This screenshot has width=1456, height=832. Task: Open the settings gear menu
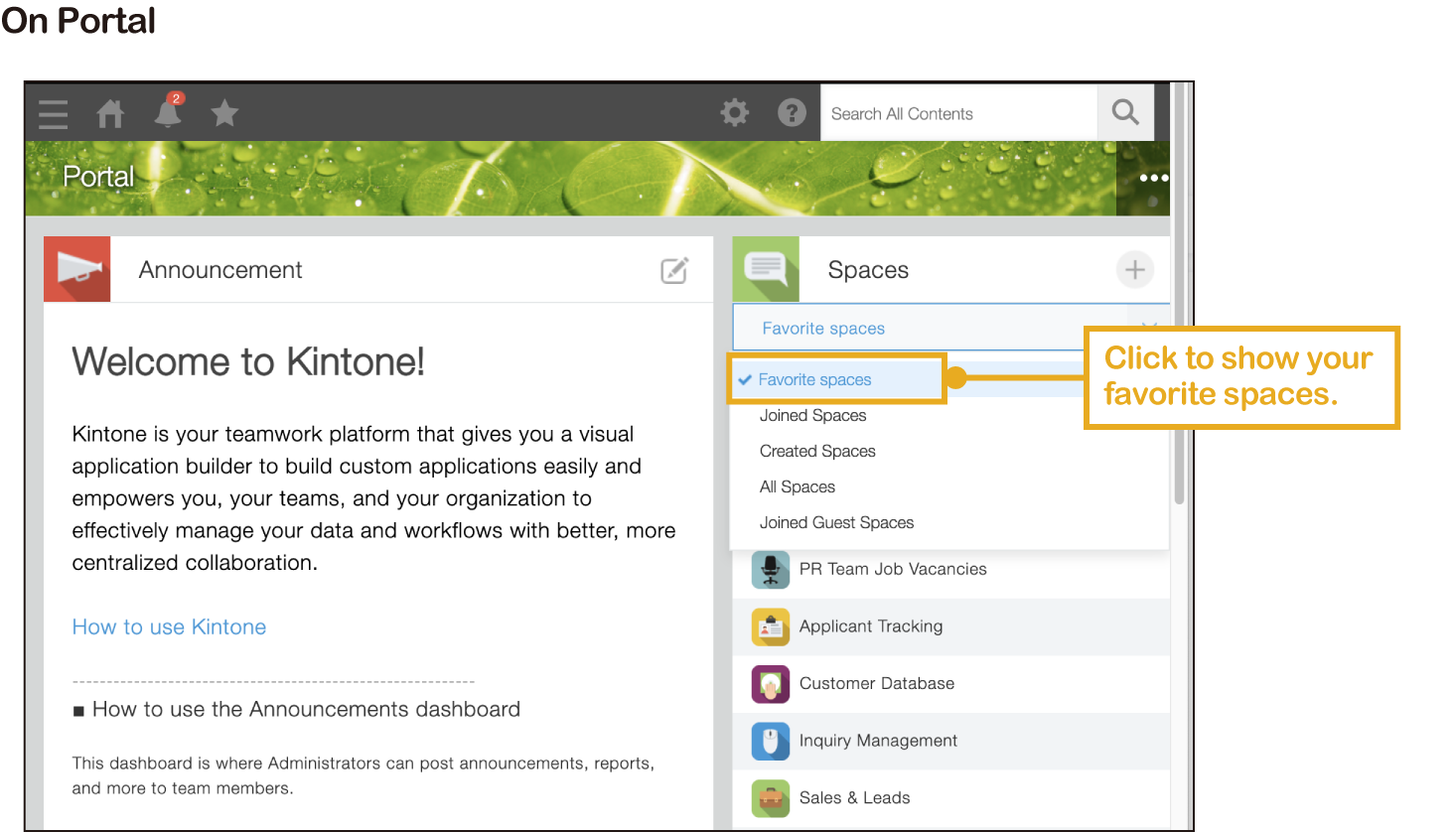point(735,112)
